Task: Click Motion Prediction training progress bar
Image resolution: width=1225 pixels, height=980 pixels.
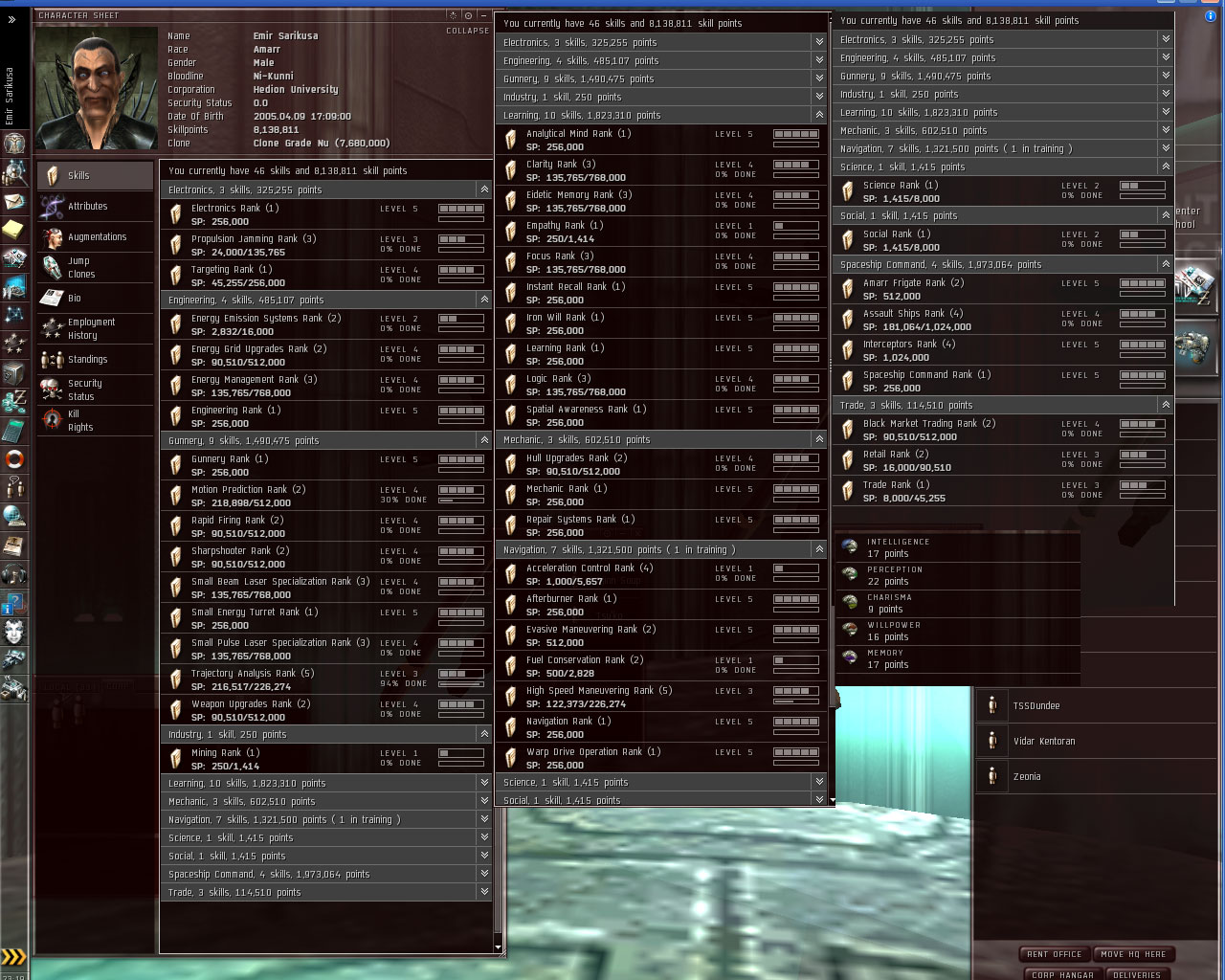Action: tap(461, 501)
